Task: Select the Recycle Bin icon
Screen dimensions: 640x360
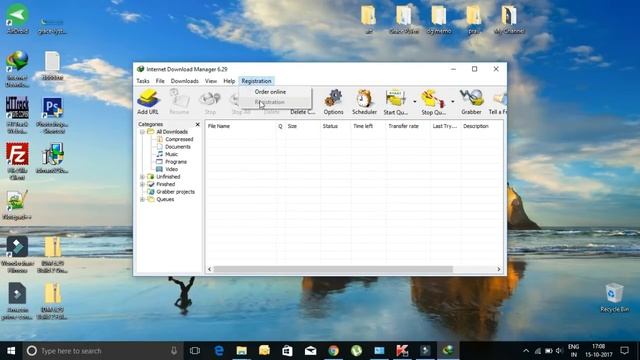Action: [614, 298]
